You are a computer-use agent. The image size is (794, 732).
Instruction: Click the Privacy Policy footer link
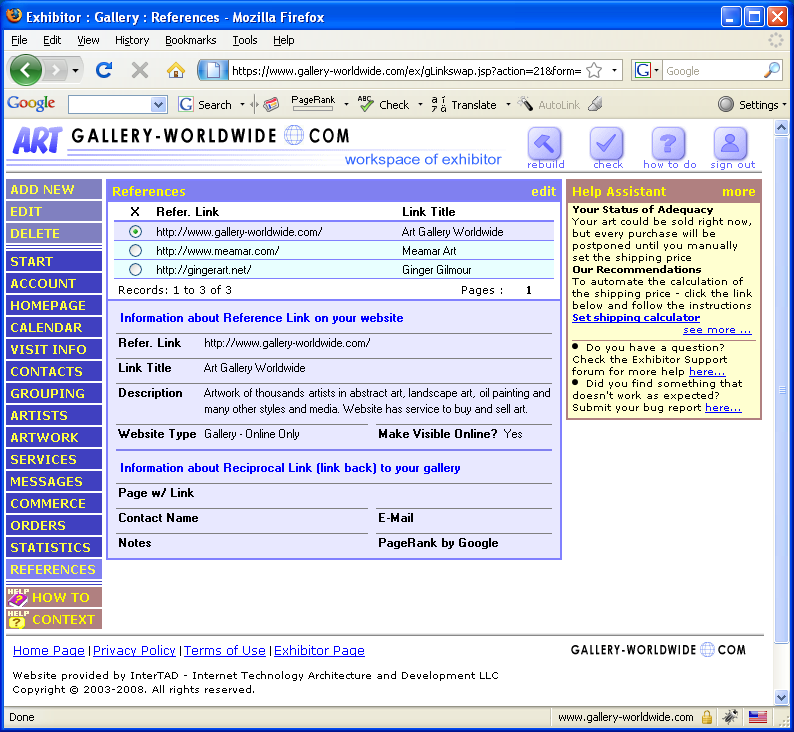click(x=134, y=651)
